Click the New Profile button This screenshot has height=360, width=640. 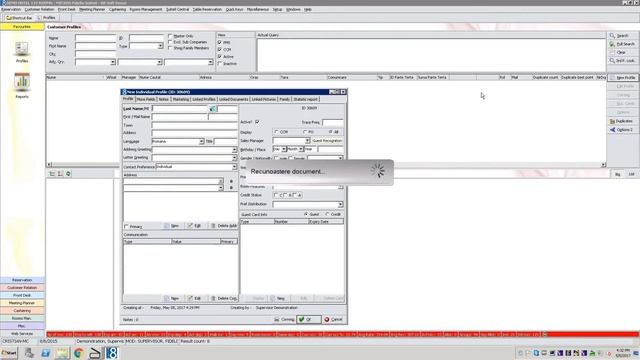tap(622, 78)
